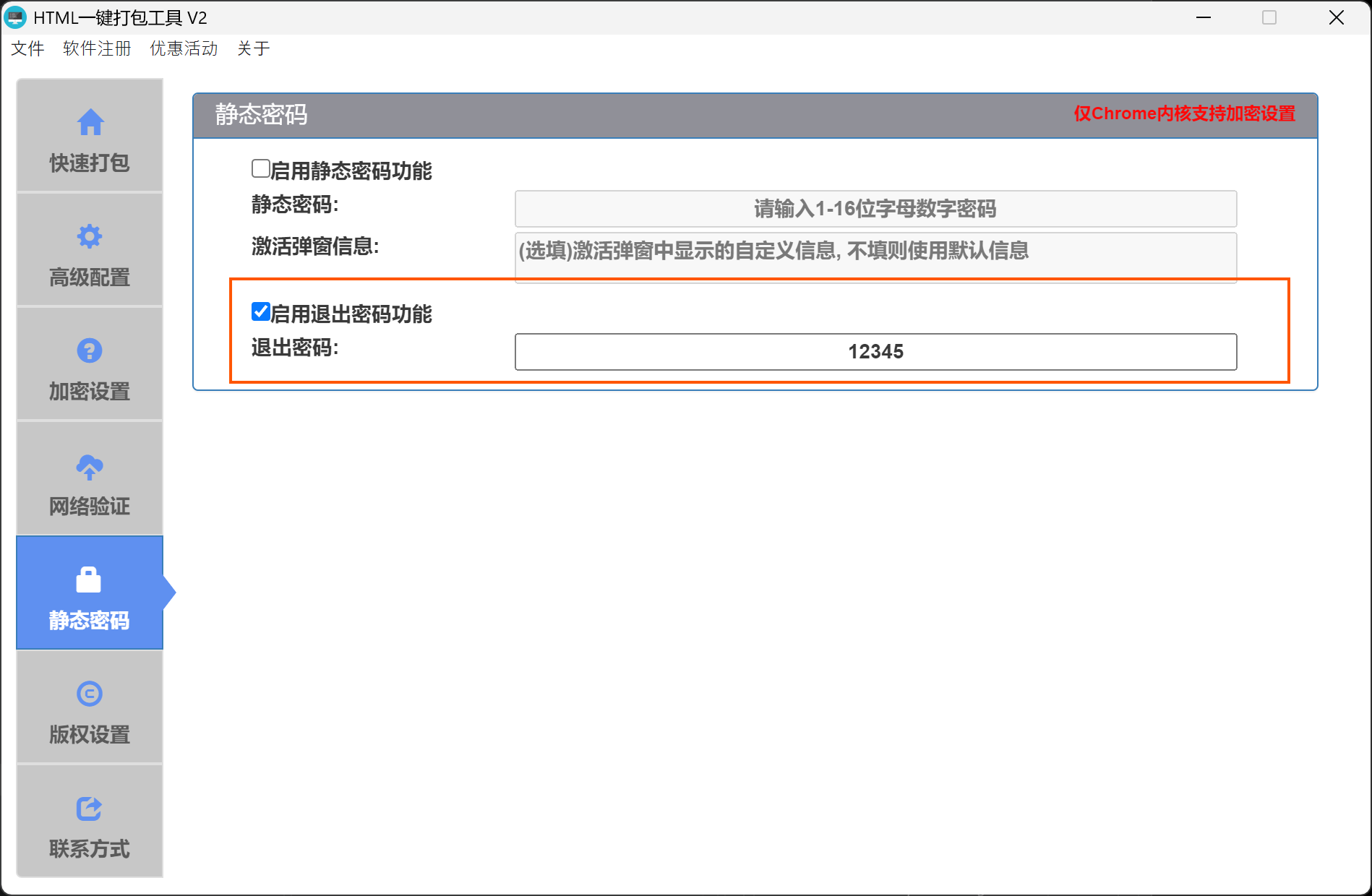Click the app icon in the title bar
Screen dimensions: 1372x896
click(15, 17)
